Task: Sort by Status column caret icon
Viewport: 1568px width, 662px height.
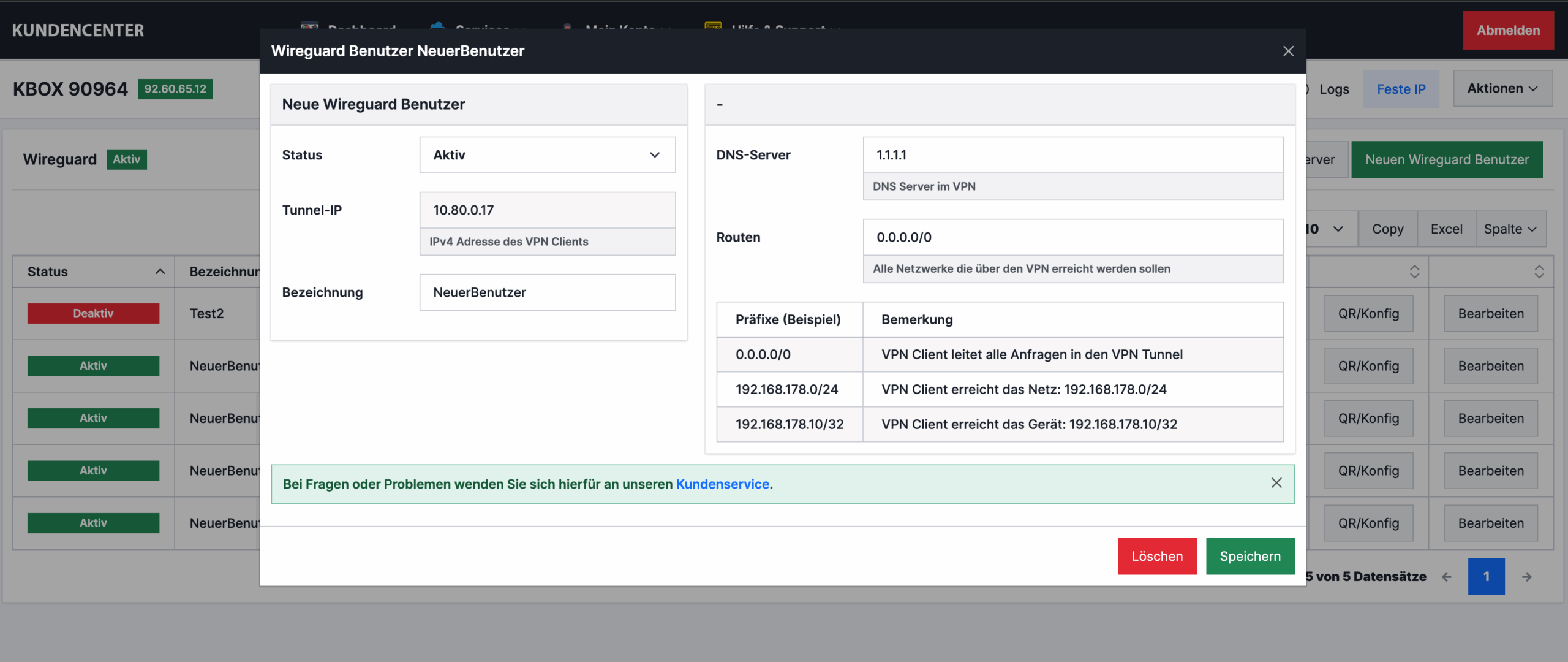Action: coord(160,272)
